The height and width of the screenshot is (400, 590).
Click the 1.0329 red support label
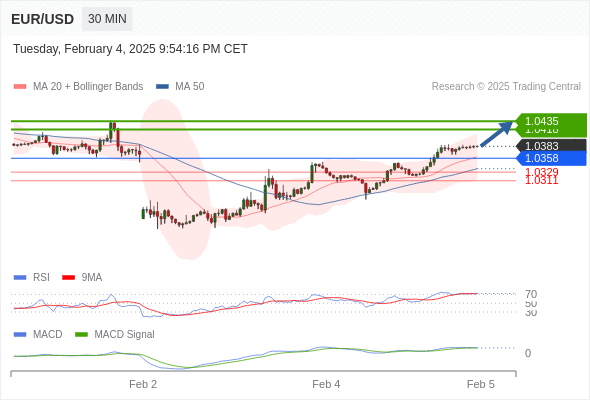point(541,172)
